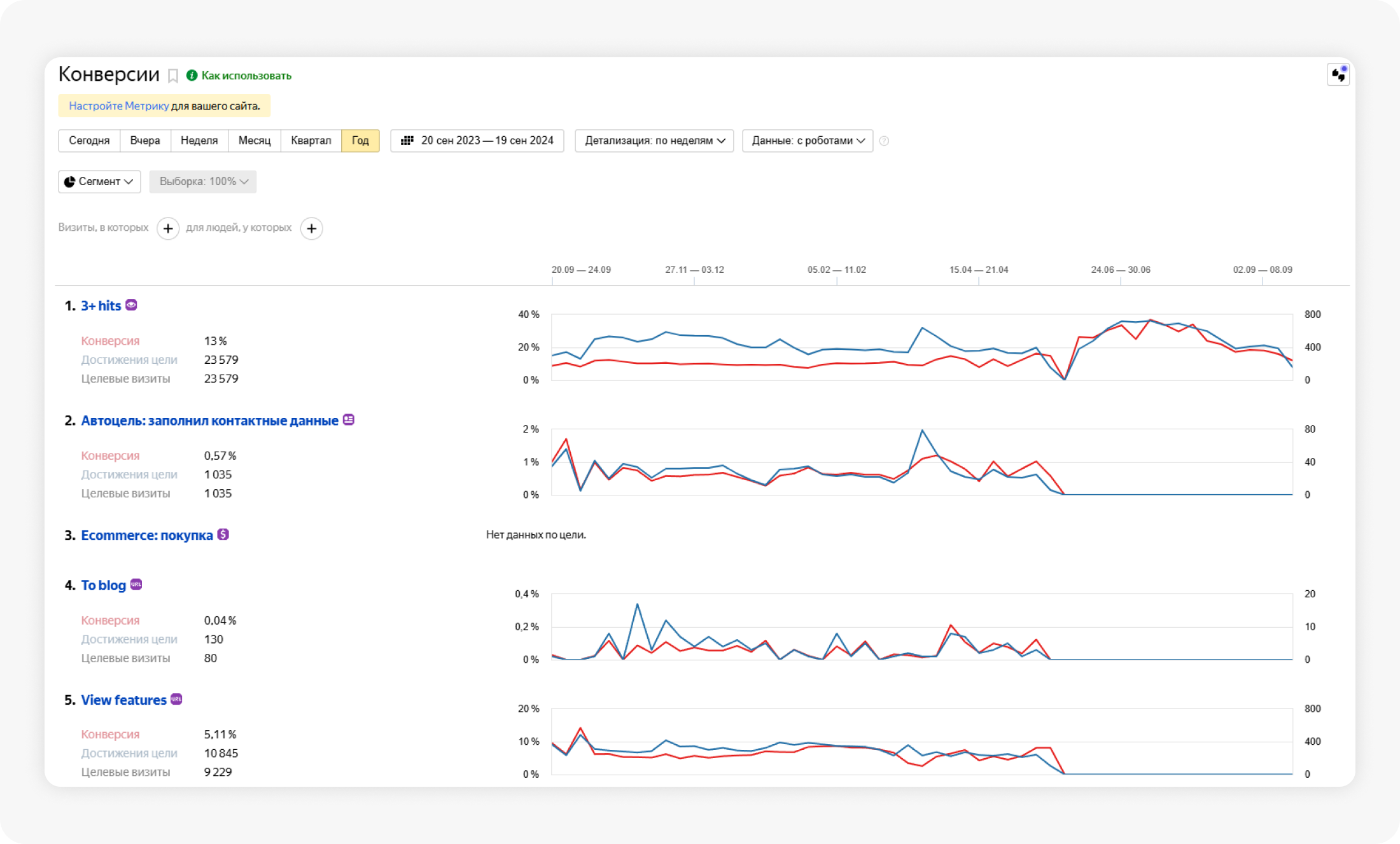Click the URL icon beside To blog

coord(136,585)
